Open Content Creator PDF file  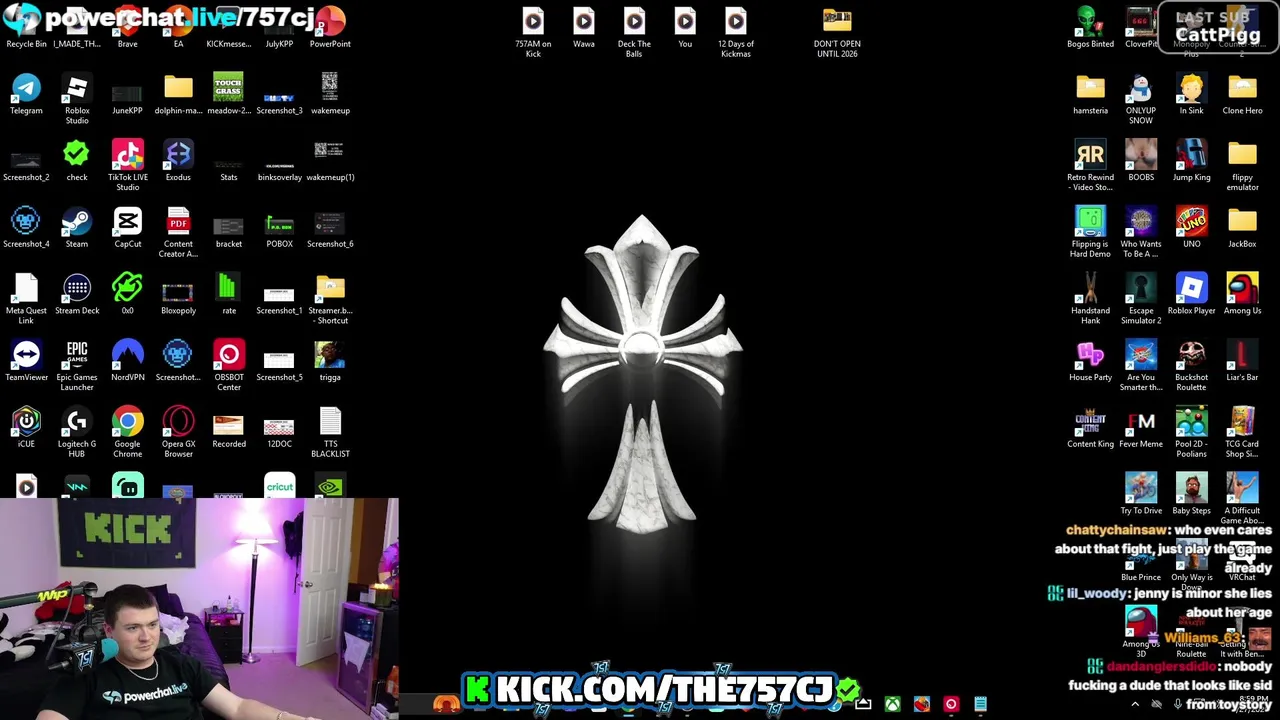pyautogui.click(x=178, y=233)
